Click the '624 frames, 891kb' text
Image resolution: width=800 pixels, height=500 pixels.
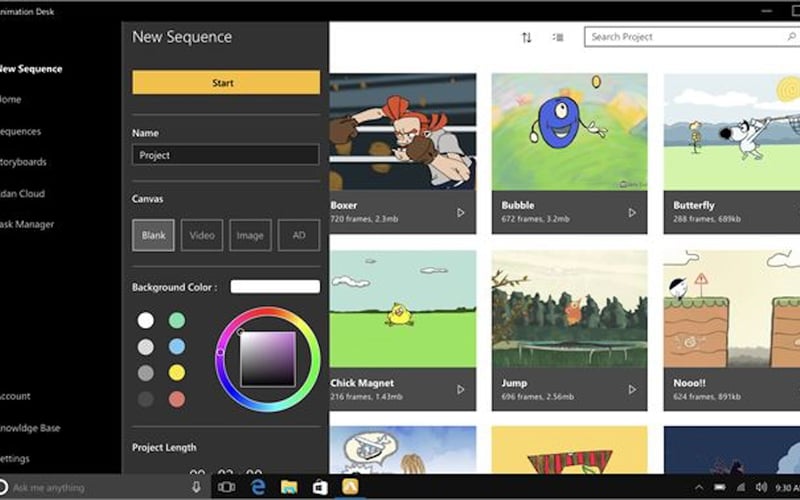coord(707,396)
